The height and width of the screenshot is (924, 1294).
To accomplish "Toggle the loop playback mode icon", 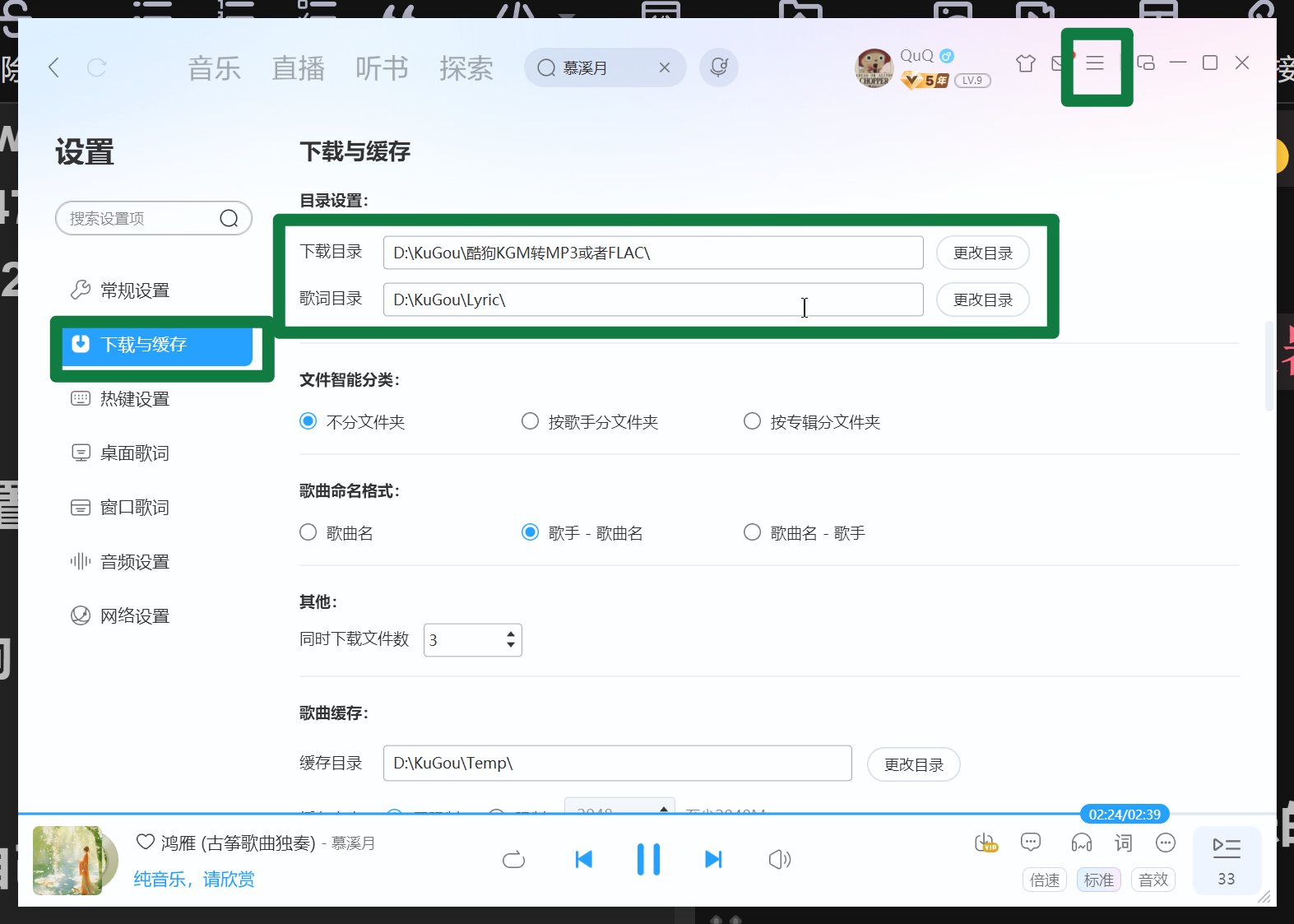I will point(513,860).
